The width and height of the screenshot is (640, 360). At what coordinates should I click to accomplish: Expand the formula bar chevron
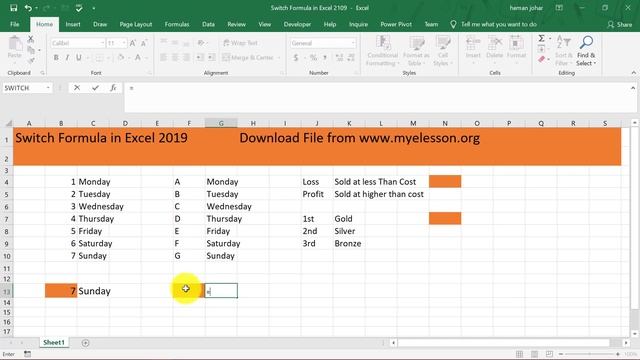[x=633, y=88]
